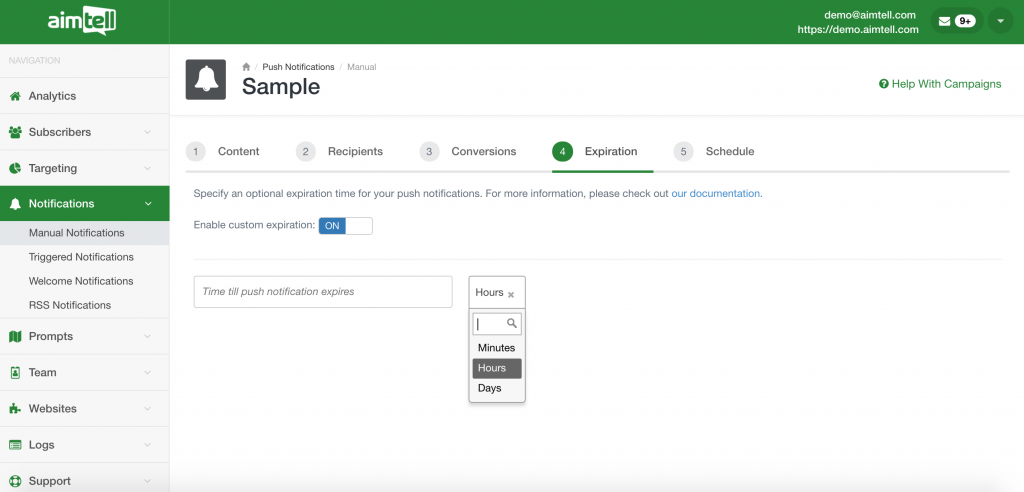Choose Minutes from the unit list
1024x492 pixels.
496,348
